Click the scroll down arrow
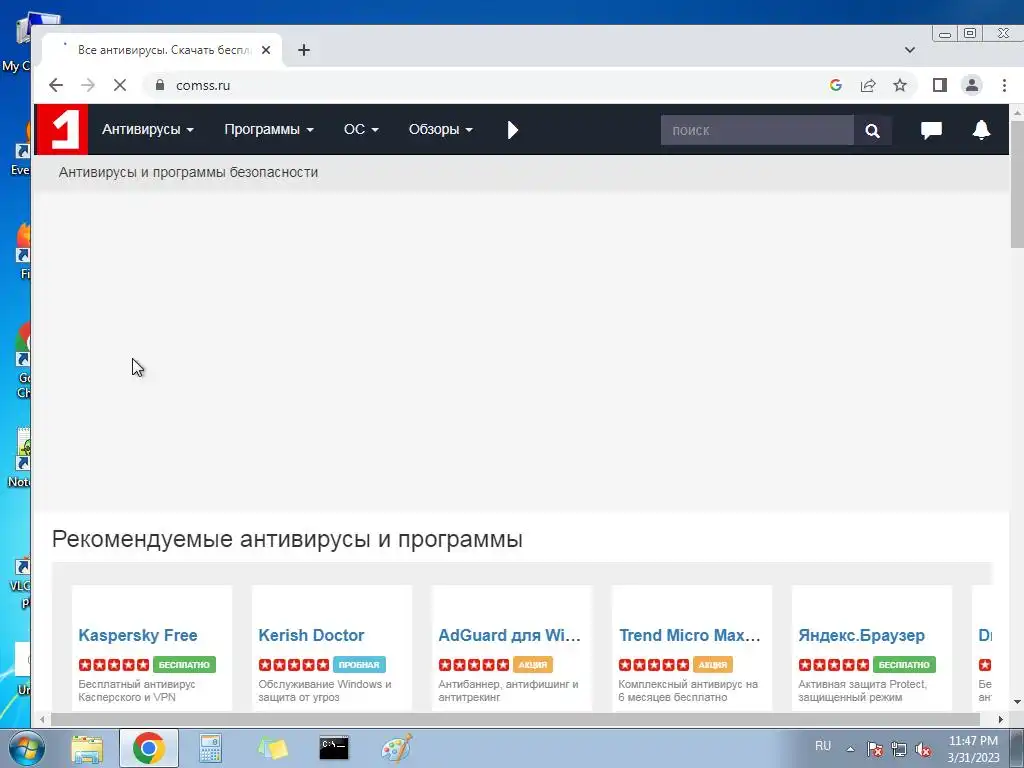This screenshot has width=1024, height=768. [x=1017, y=702]
